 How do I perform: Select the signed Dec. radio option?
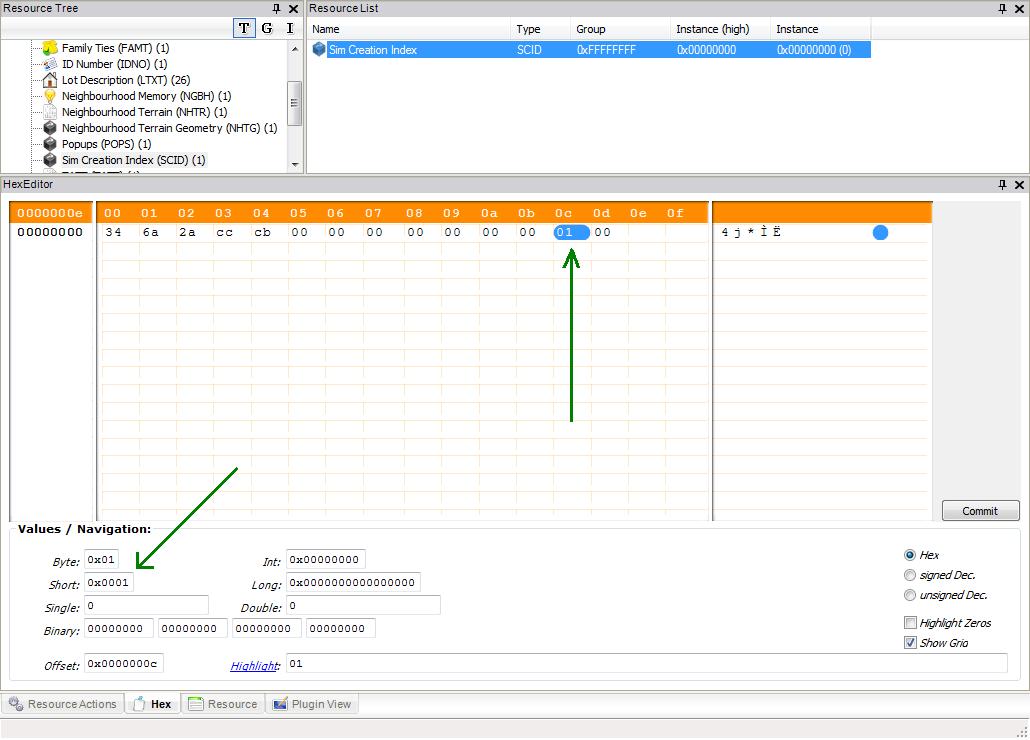909,575
